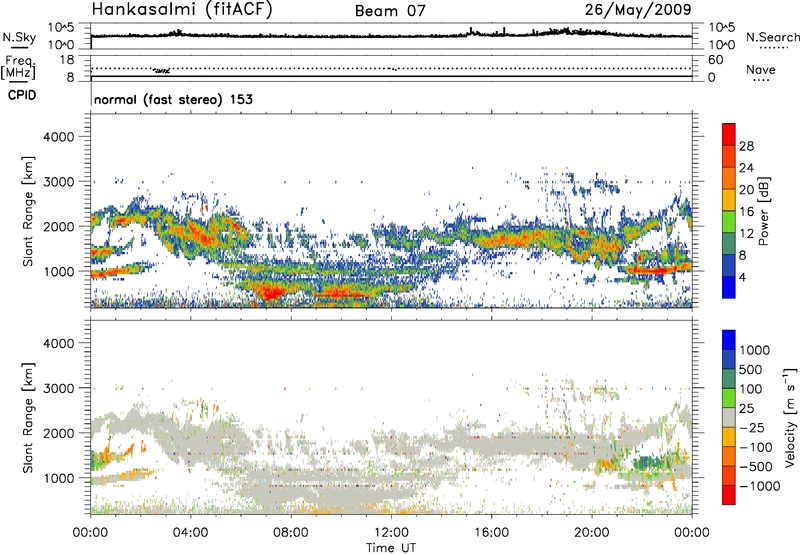Click the '18' frequency axis tick label

pyautogui.click(x=67, y=60)
